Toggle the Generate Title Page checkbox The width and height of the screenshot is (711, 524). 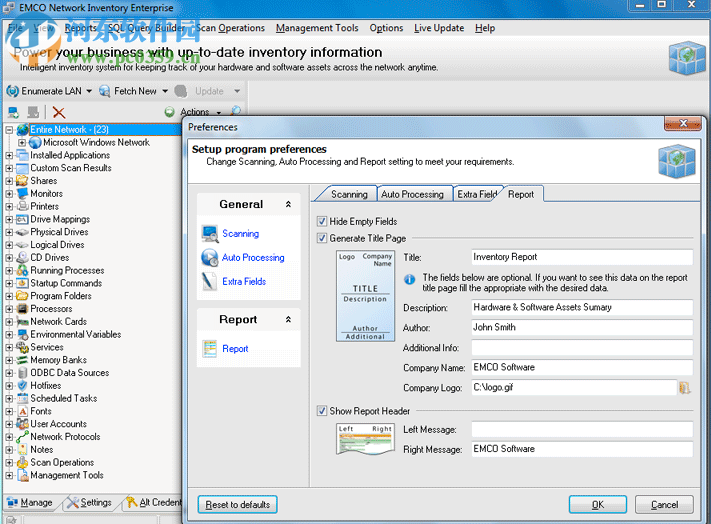click(322, 238)
